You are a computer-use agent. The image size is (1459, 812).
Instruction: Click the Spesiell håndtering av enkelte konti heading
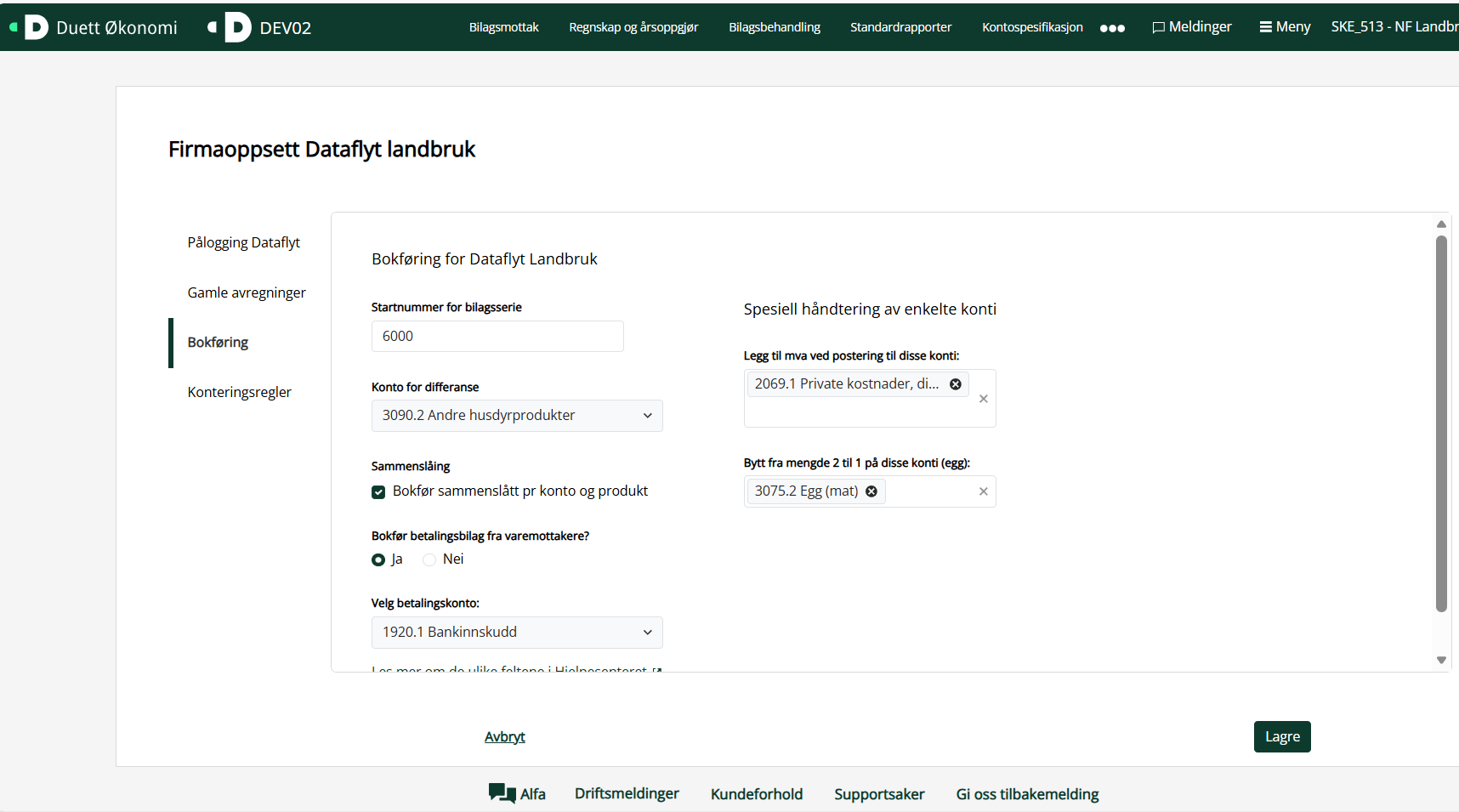tap(870, 309)
